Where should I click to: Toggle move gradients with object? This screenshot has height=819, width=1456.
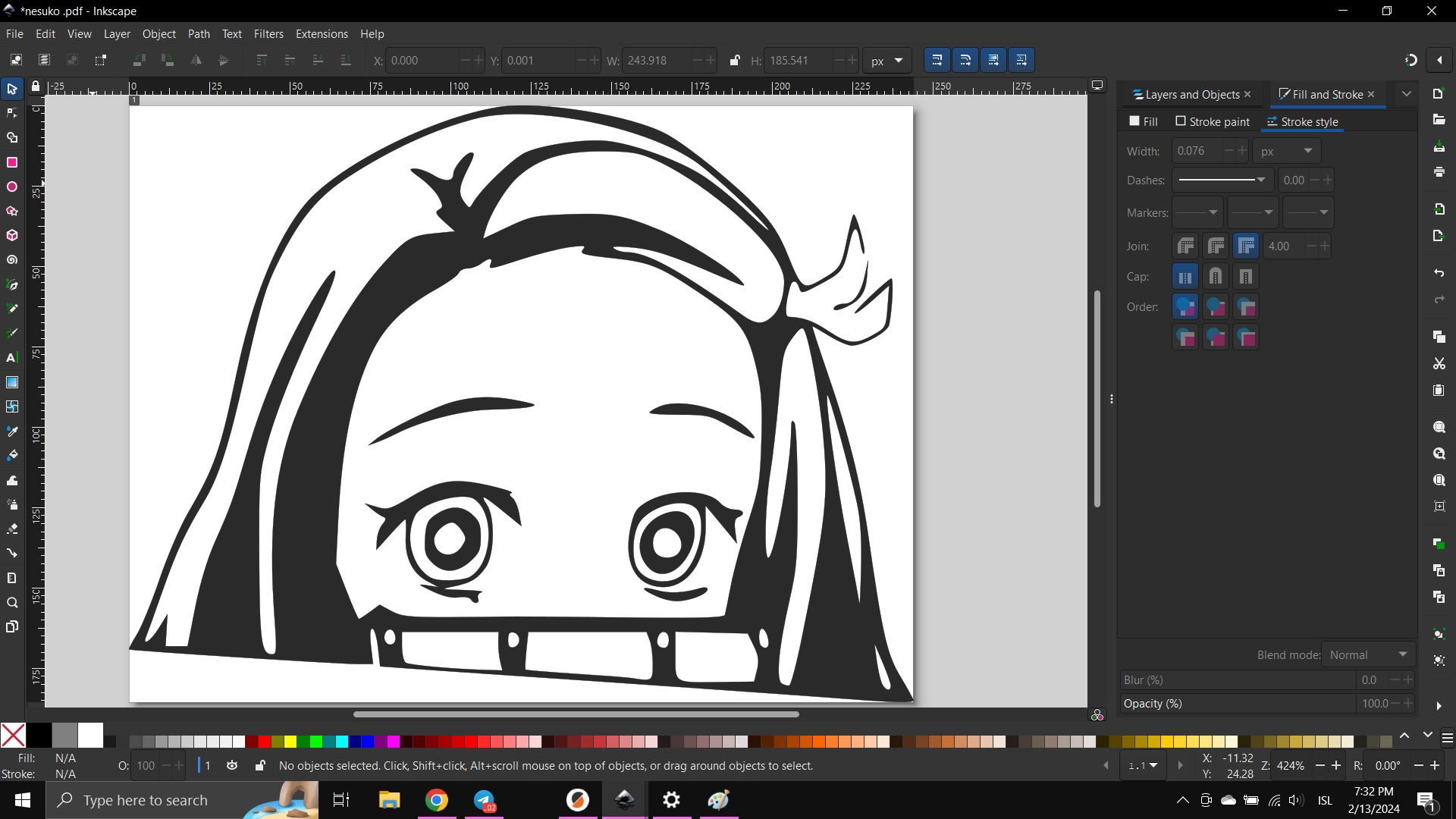[993, 61]
